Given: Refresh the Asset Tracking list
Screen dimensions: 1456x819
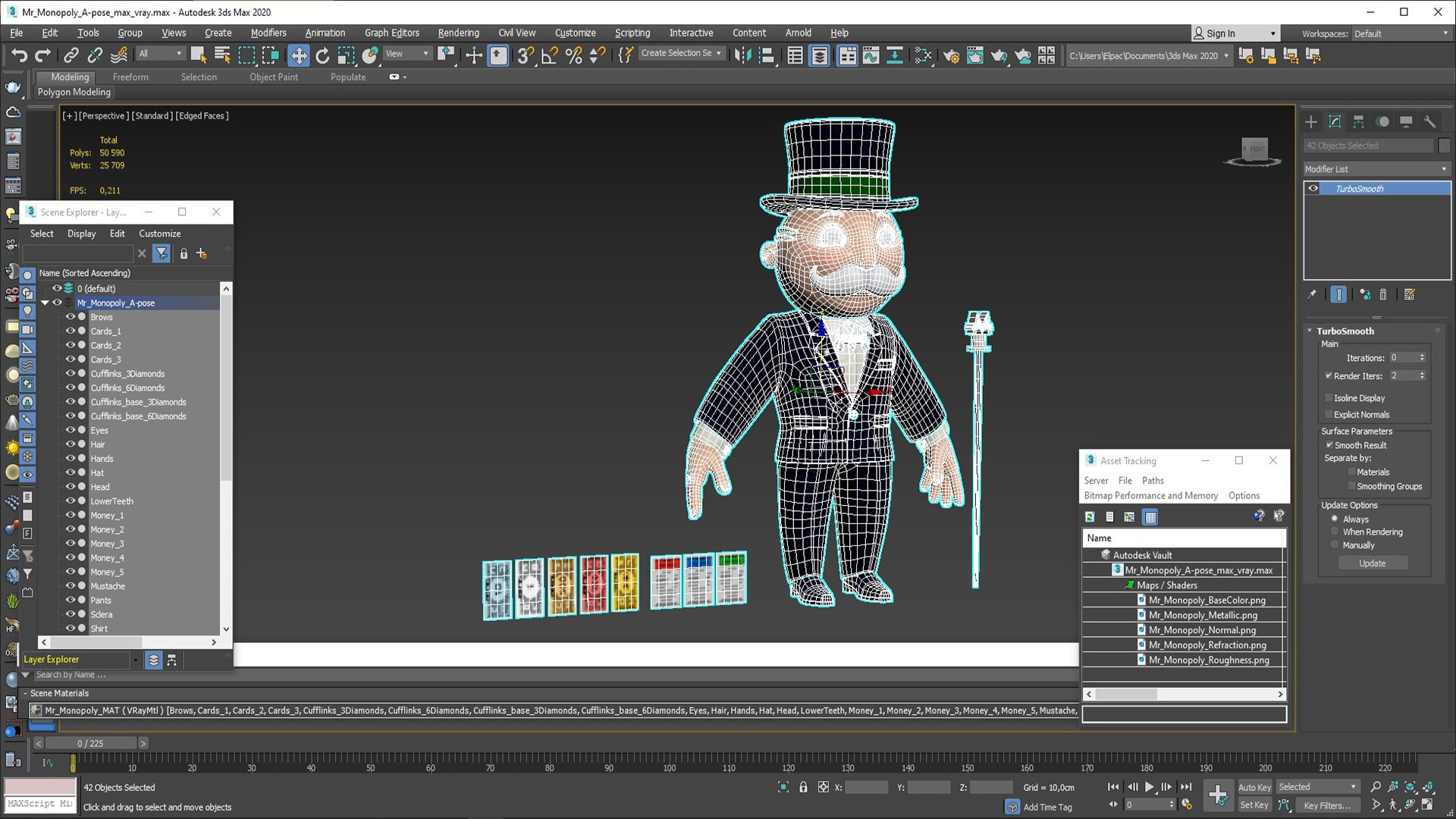Looking at the screenshot, I should (x=1090, y=516).
